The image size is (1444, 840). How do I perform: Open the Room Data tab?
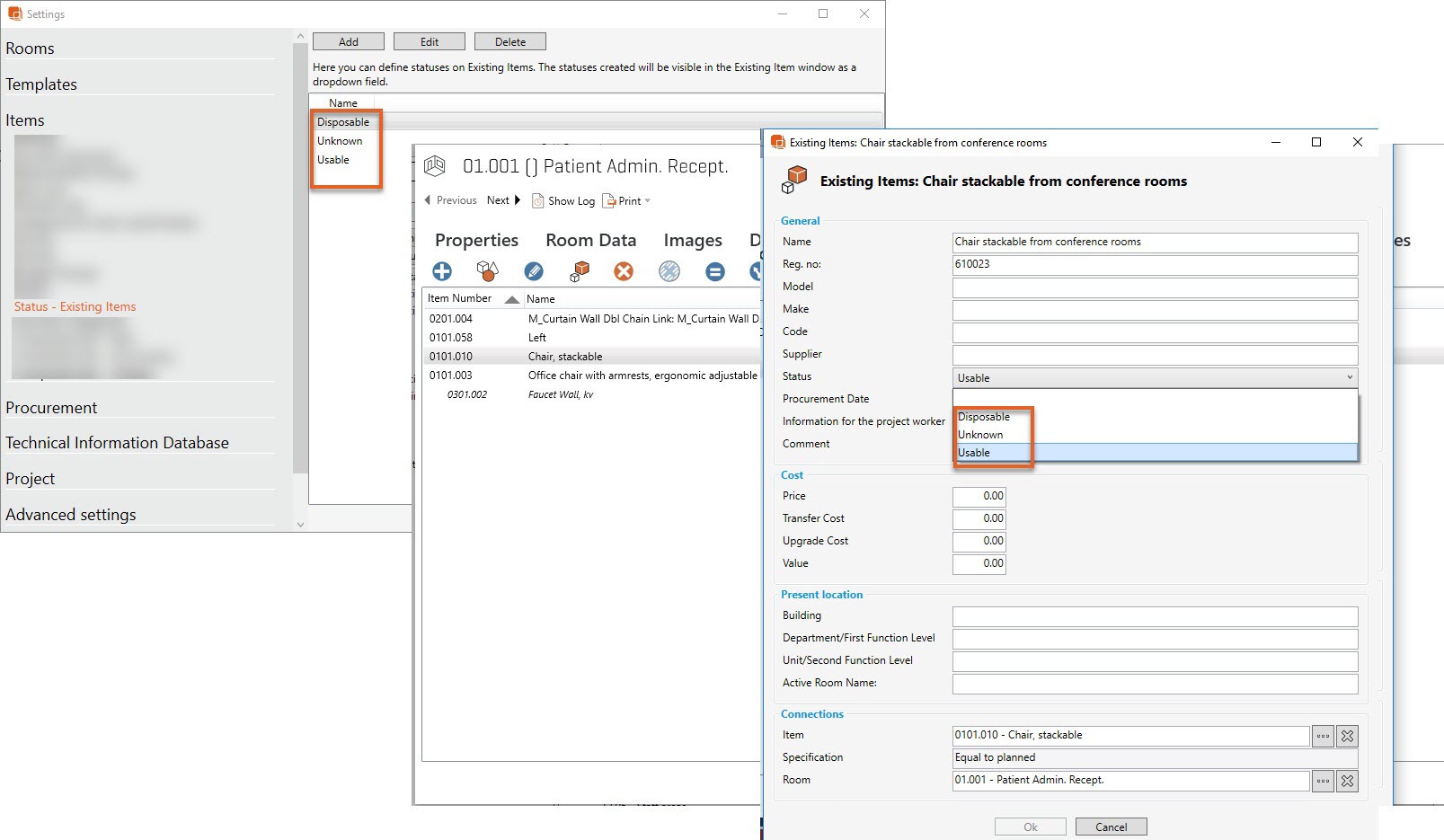tap(590, 240)
